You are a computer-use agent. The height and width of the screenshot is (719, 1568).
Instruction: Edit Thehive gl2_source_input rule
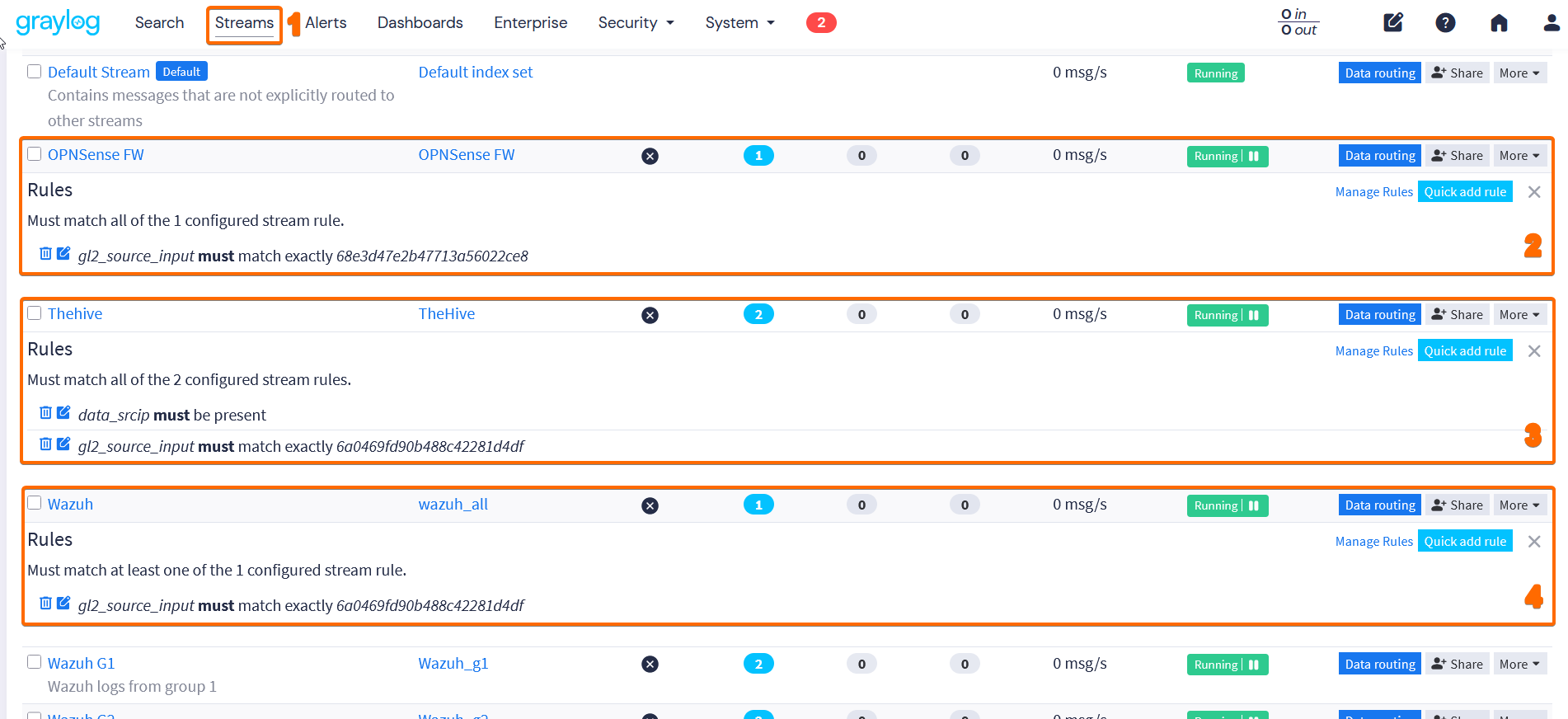coord(63,444)
